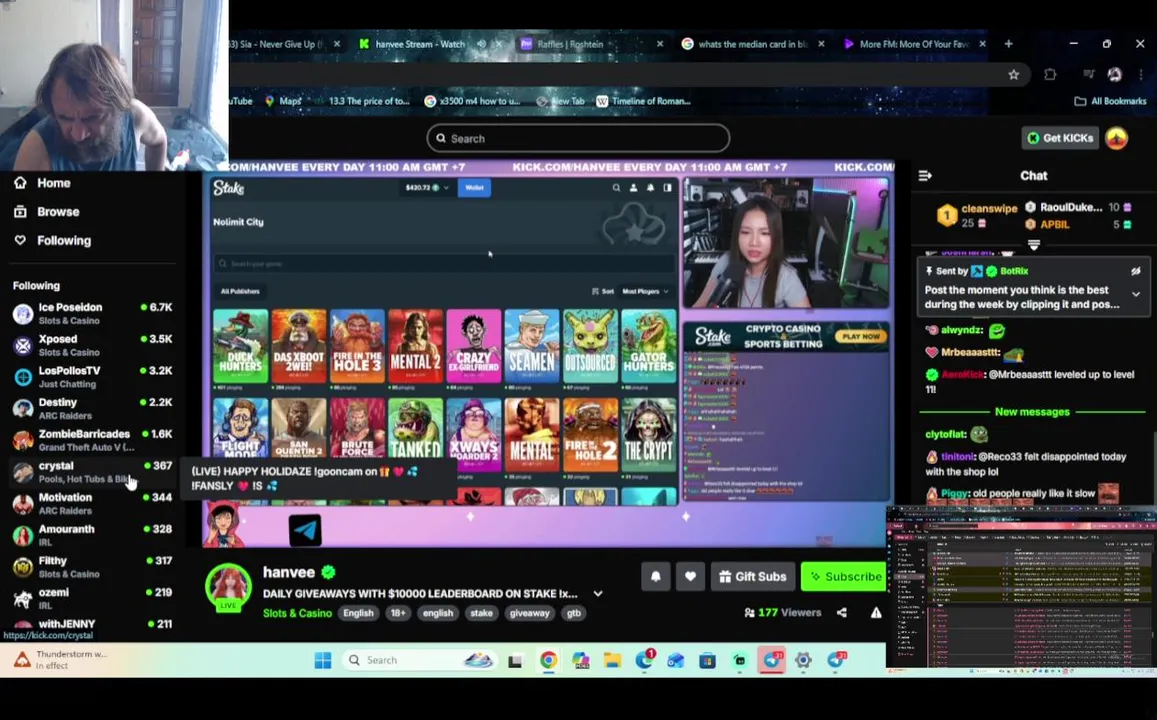This screenshot has width=1157, height=720.
Task: Open Amouranth channel in Following
Action: tap(92, 536)
